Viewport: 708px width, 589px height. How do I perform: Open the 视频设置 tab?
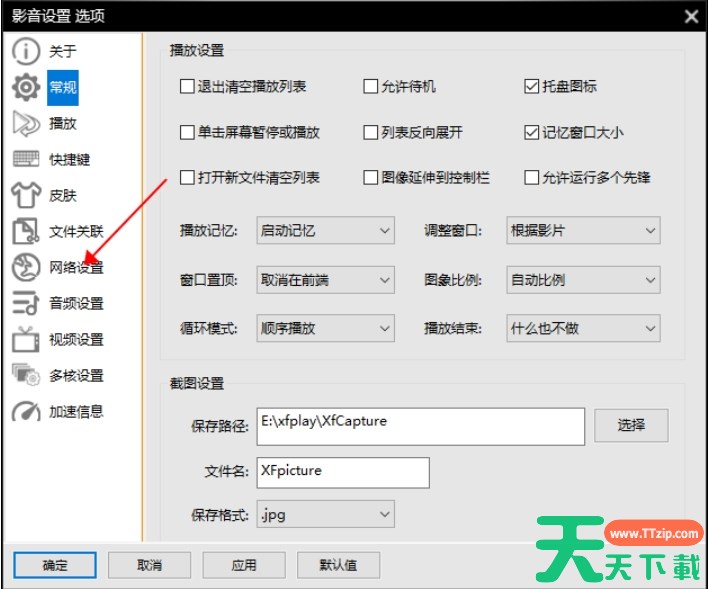click(x=76, y=339)
